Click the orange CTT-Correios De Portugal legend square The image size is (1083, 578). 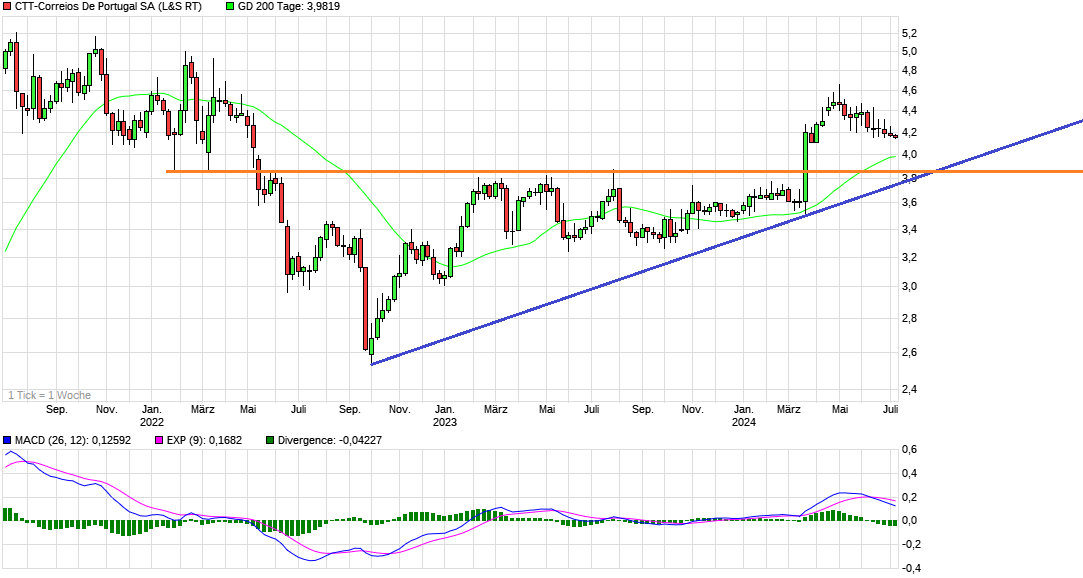click(x=7, y=7)
